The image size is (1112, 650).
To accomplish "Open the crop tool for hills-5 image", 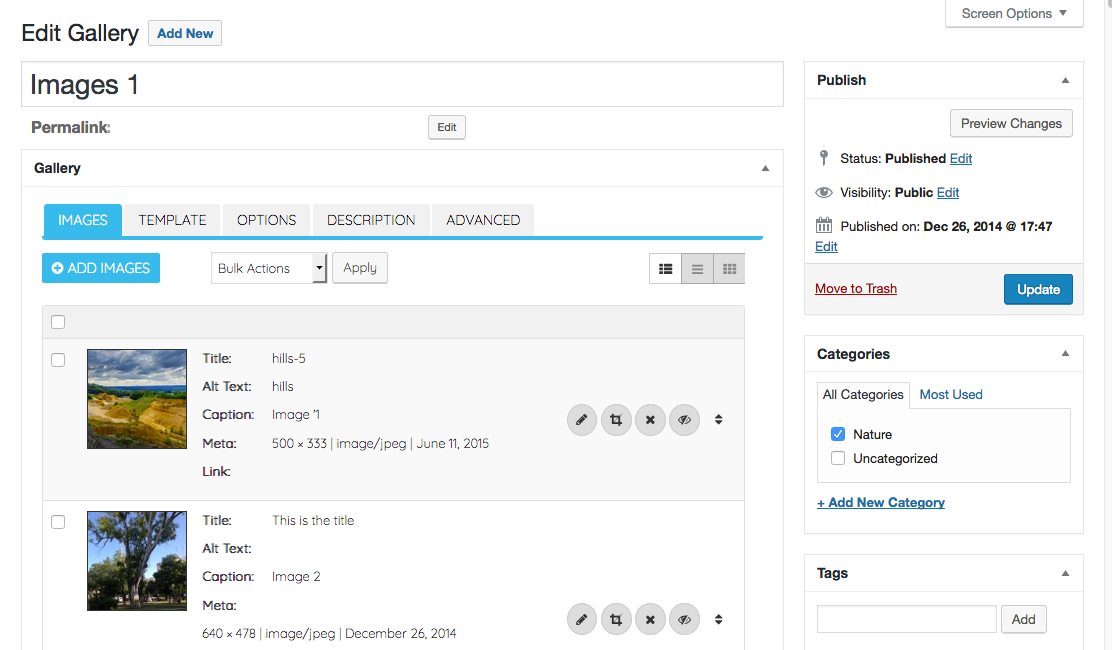I will [616, 420].
